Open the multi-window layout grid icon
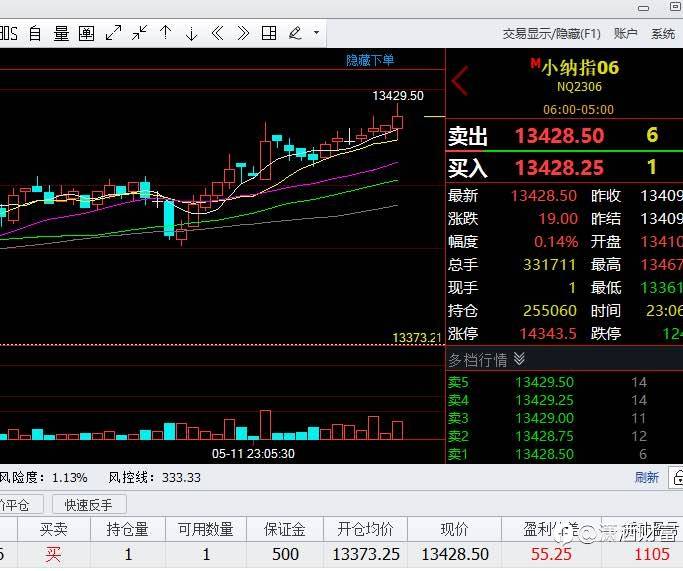Viewport: 683px width, 571px height. (x=269, y=33)
